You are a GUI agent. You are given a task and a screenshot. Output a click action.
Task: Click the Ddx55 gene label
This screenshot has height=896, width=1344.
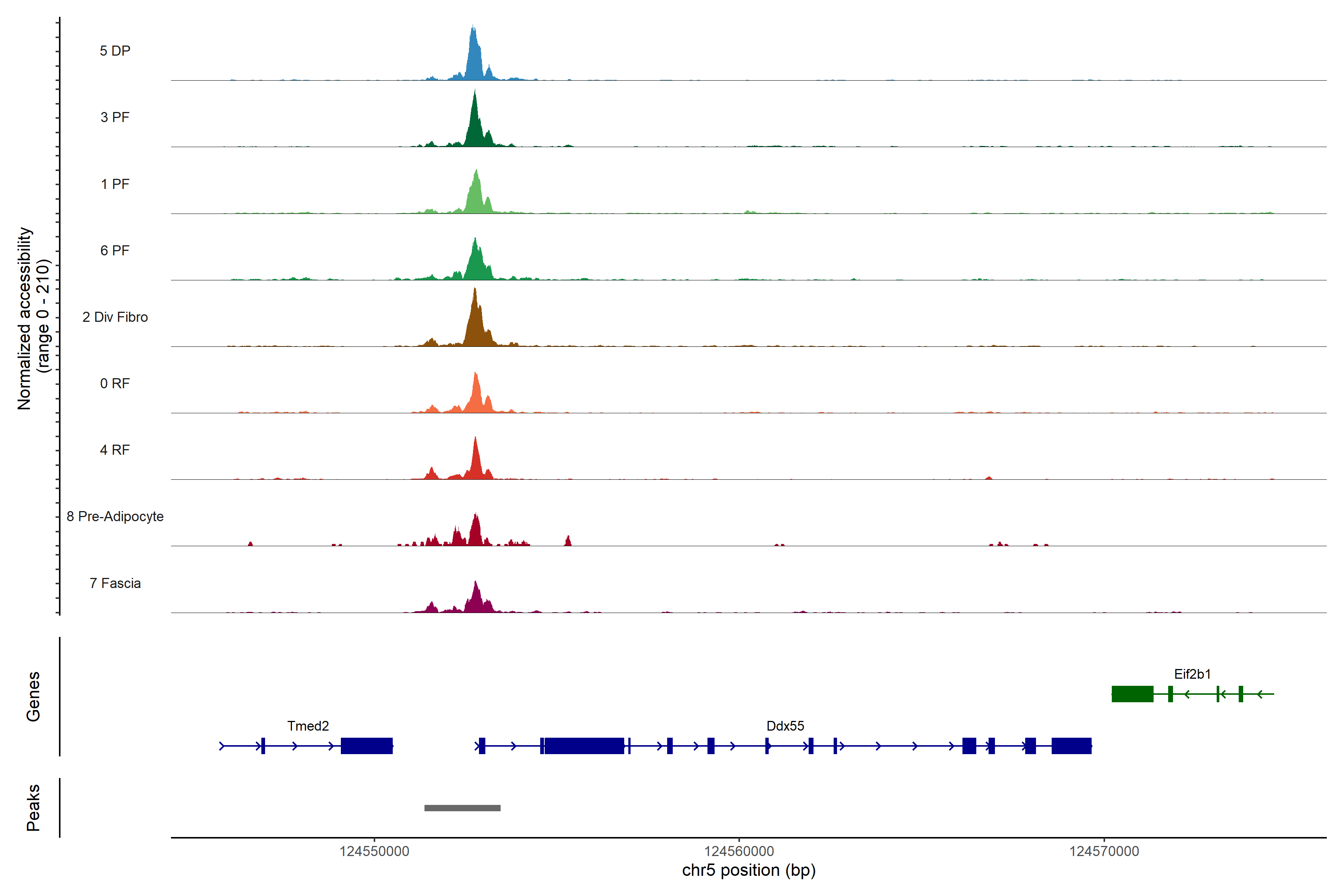click(785, 726)
